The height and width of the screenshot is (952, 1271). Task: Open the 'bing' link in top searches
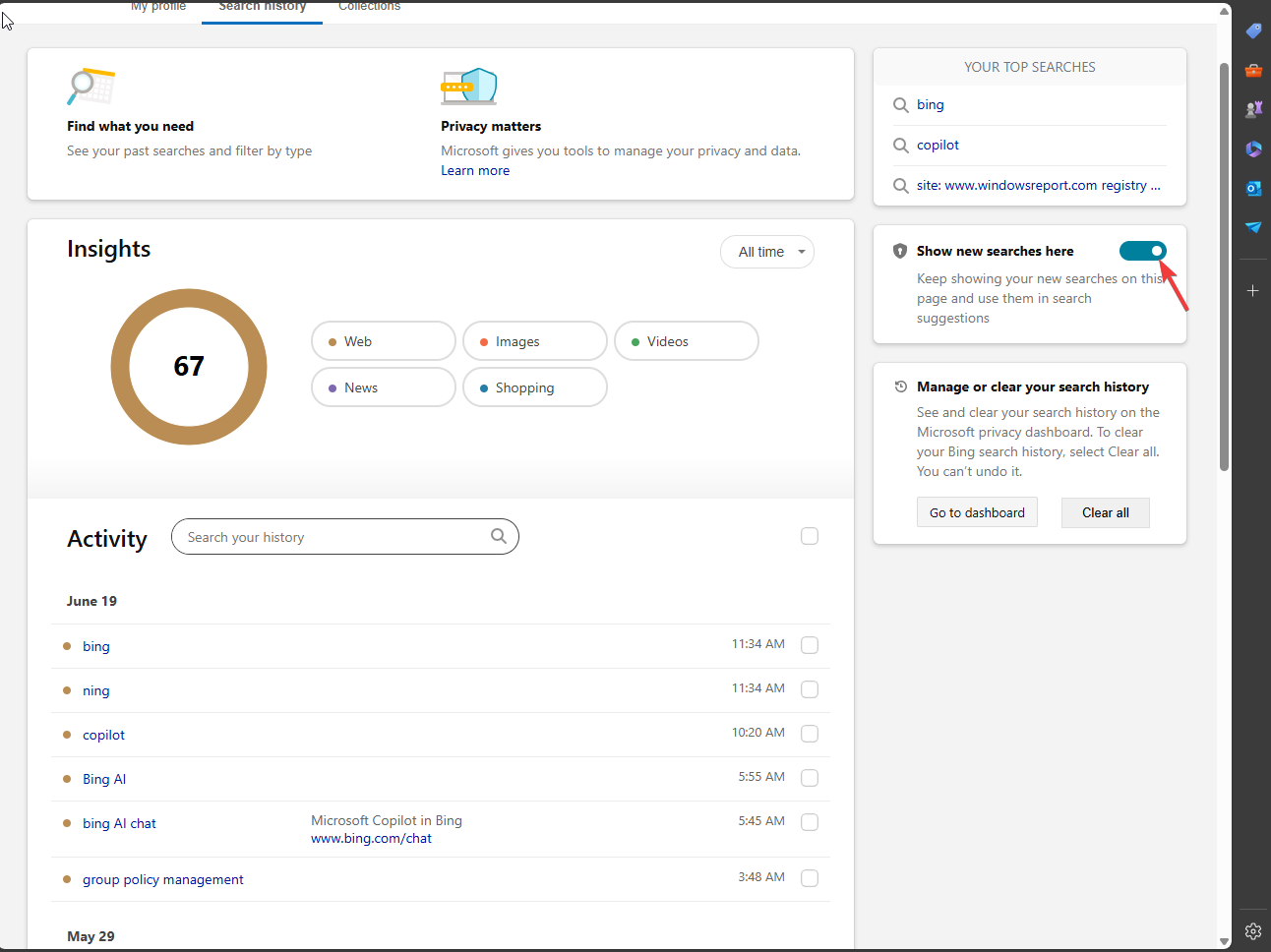click(x=931, y=105)
